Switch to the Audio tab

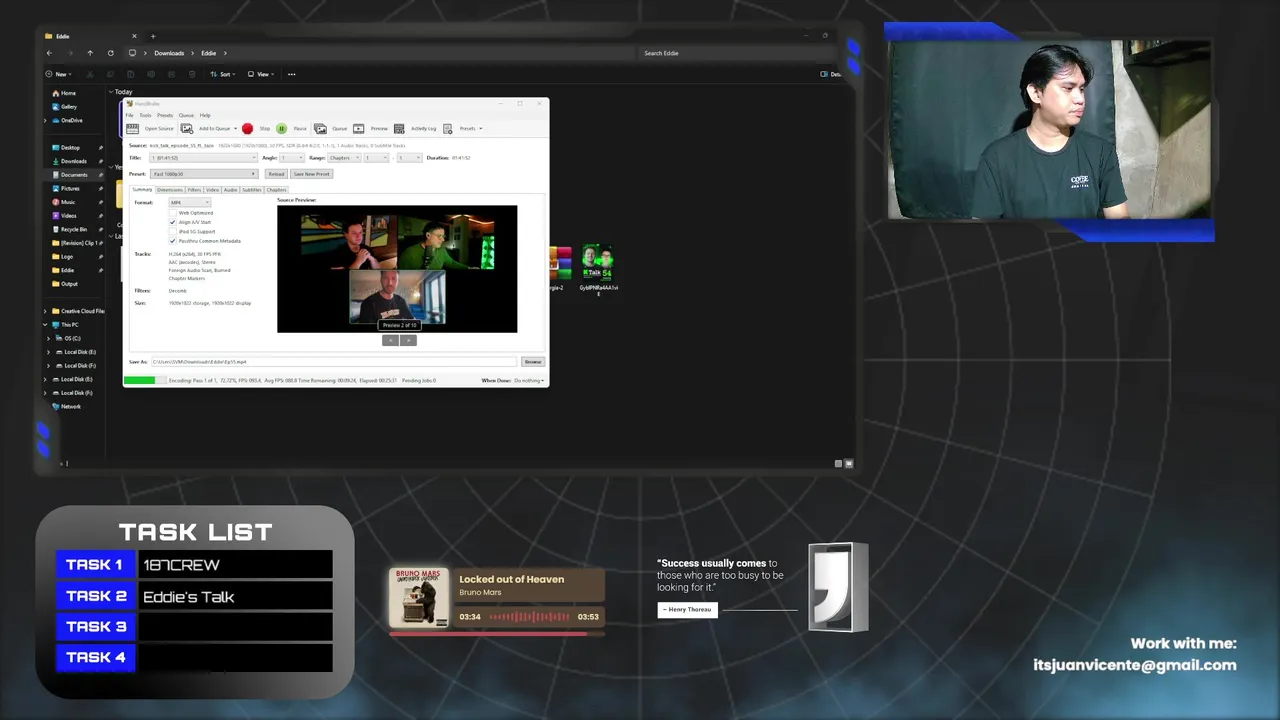pyautogui.click(x=230, y=190)
